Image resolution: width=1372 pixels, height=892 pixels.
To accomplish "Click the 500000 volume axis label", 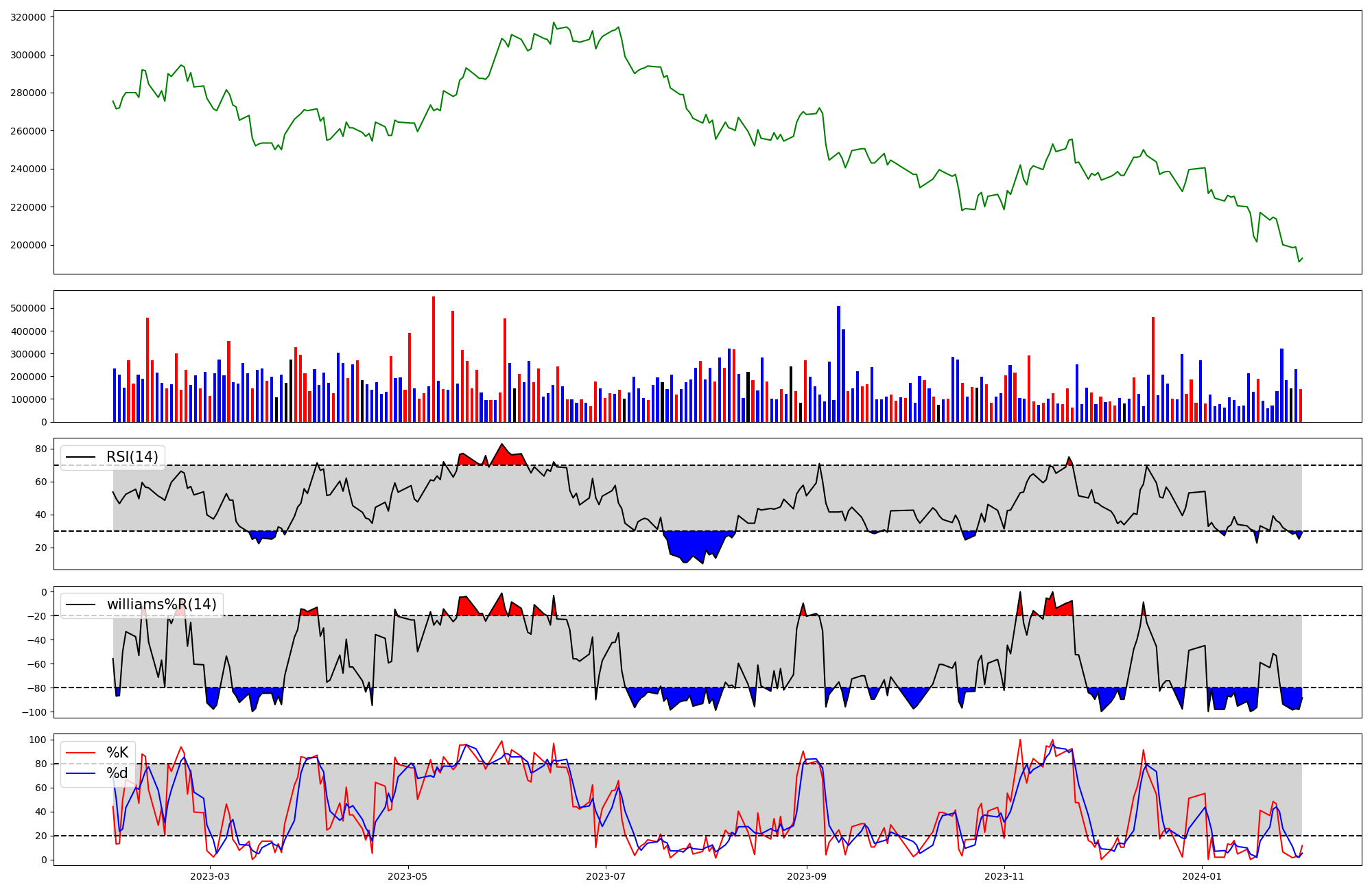I will pyautogui.click(x=28, y=308).
